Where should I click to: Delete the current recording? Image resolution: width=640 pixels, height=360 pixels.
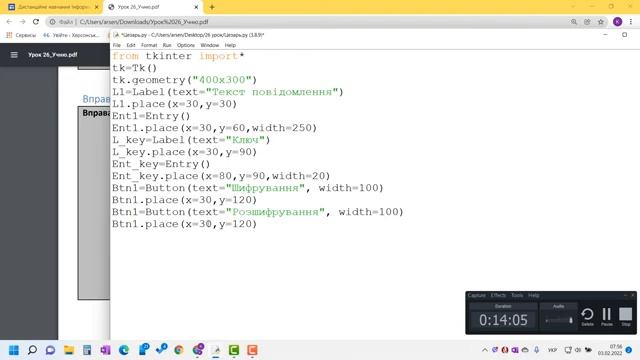[x=587, y=317]
